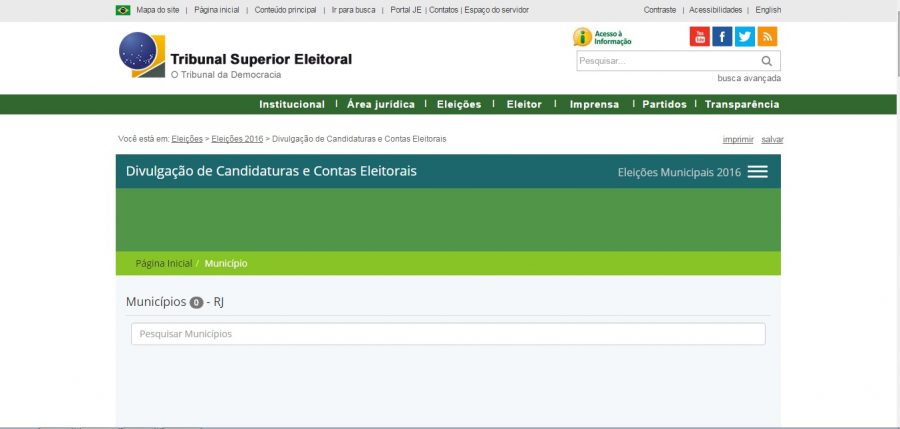Screen dimensions: 900x429
Task: Click the Brazil flag icon
Action: 123,10
